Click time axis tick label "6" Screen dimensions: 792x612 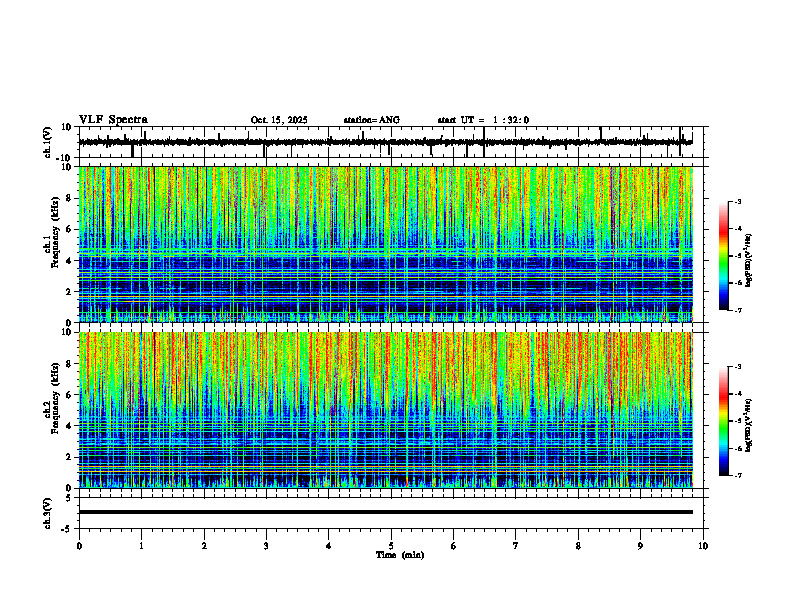pyautogui.click(x=454, y=546)
